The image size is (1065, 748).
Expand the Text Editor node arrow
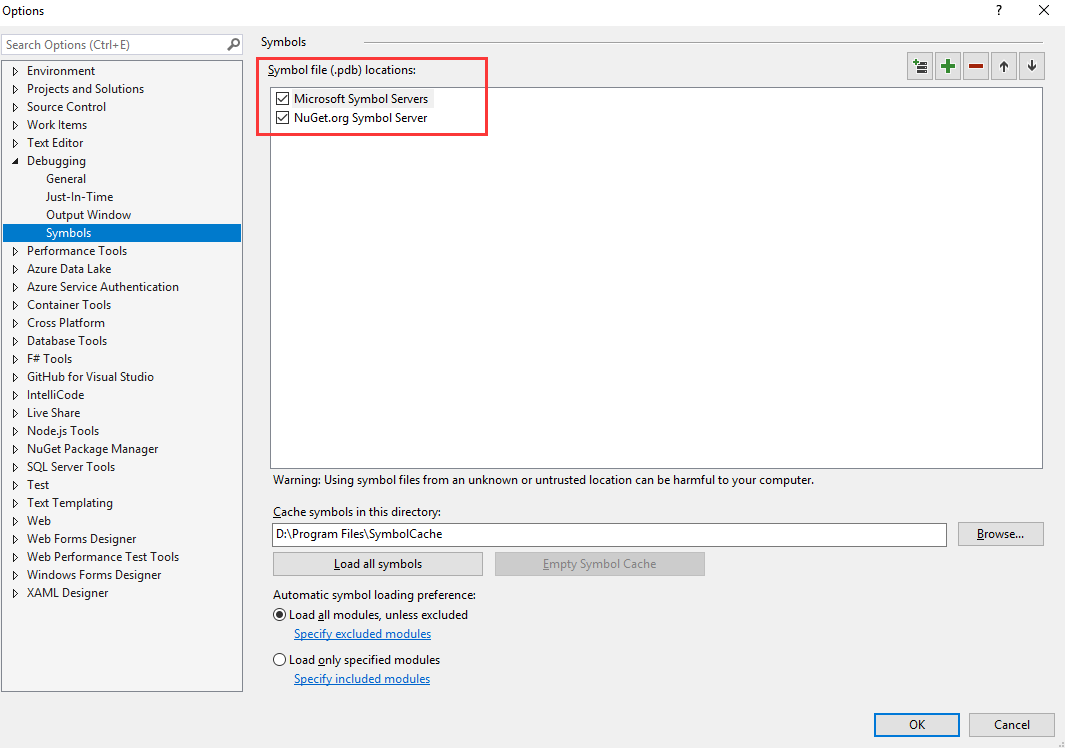pyautogui.click(x=16, y=143)
